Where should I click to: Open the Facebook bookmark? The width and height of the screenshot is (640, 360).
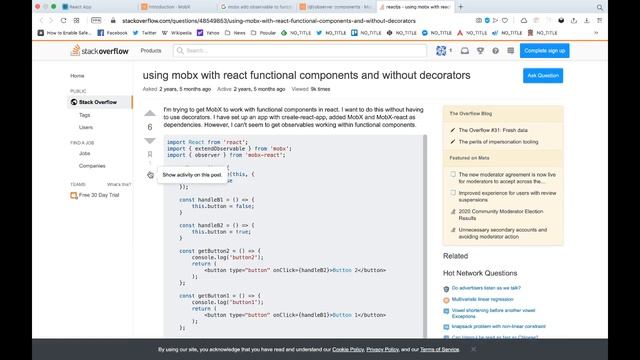coord(112,33)
